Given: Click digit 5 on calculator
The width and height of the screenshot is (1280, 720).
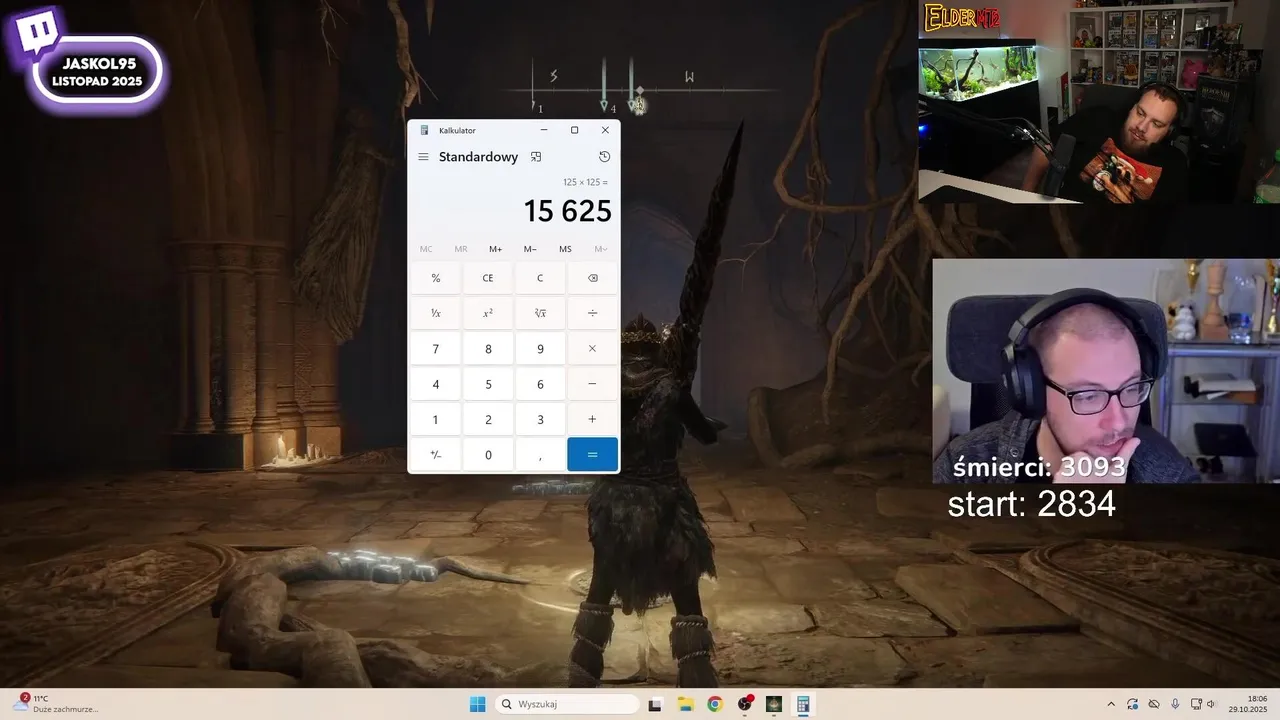Looking at the screenshot, I should click(x=488, y=384).
